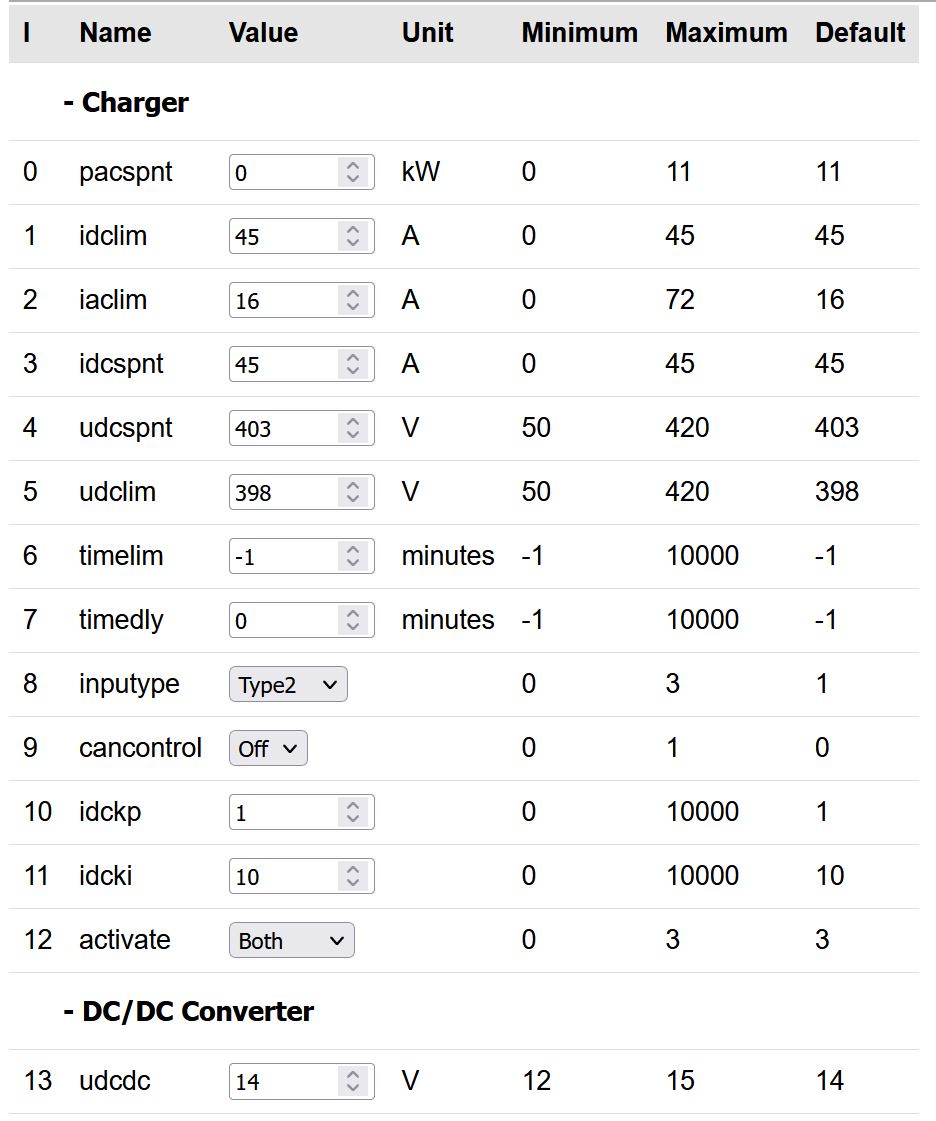The height and width of the screenshot is (1121, 936).
Task: Open the cancontrol Off dropdown
Action: (x=268, y=749)
